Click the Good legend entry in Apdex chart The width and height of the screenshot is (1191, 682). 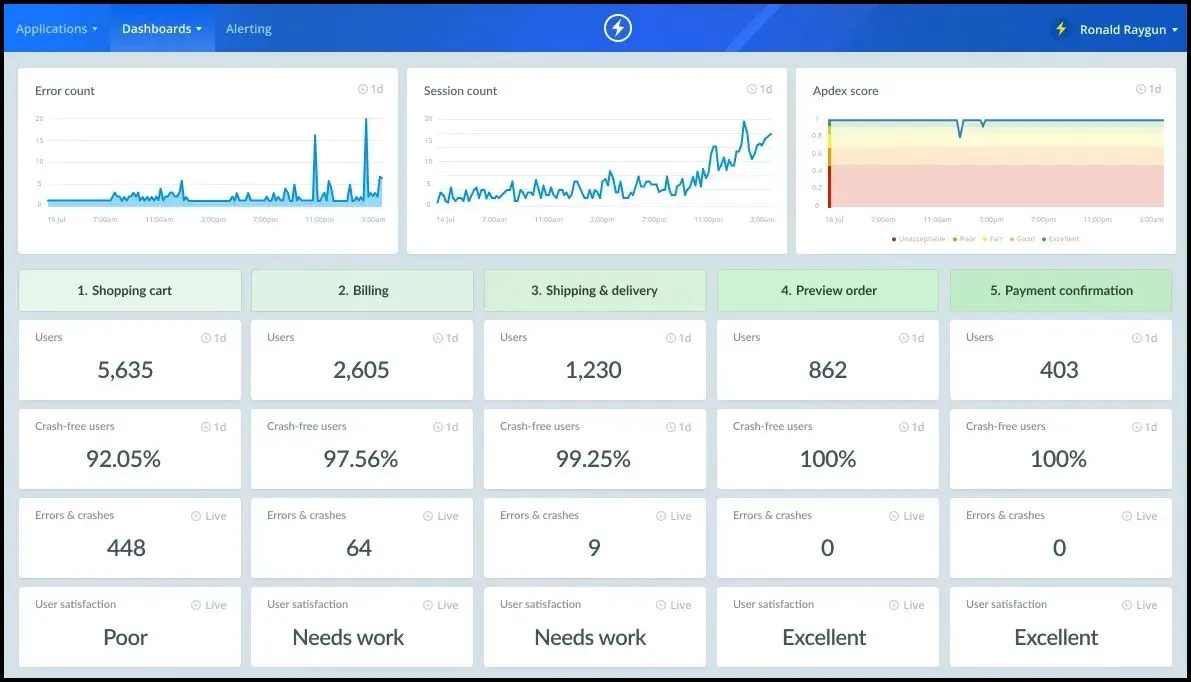pos(1022,238)
